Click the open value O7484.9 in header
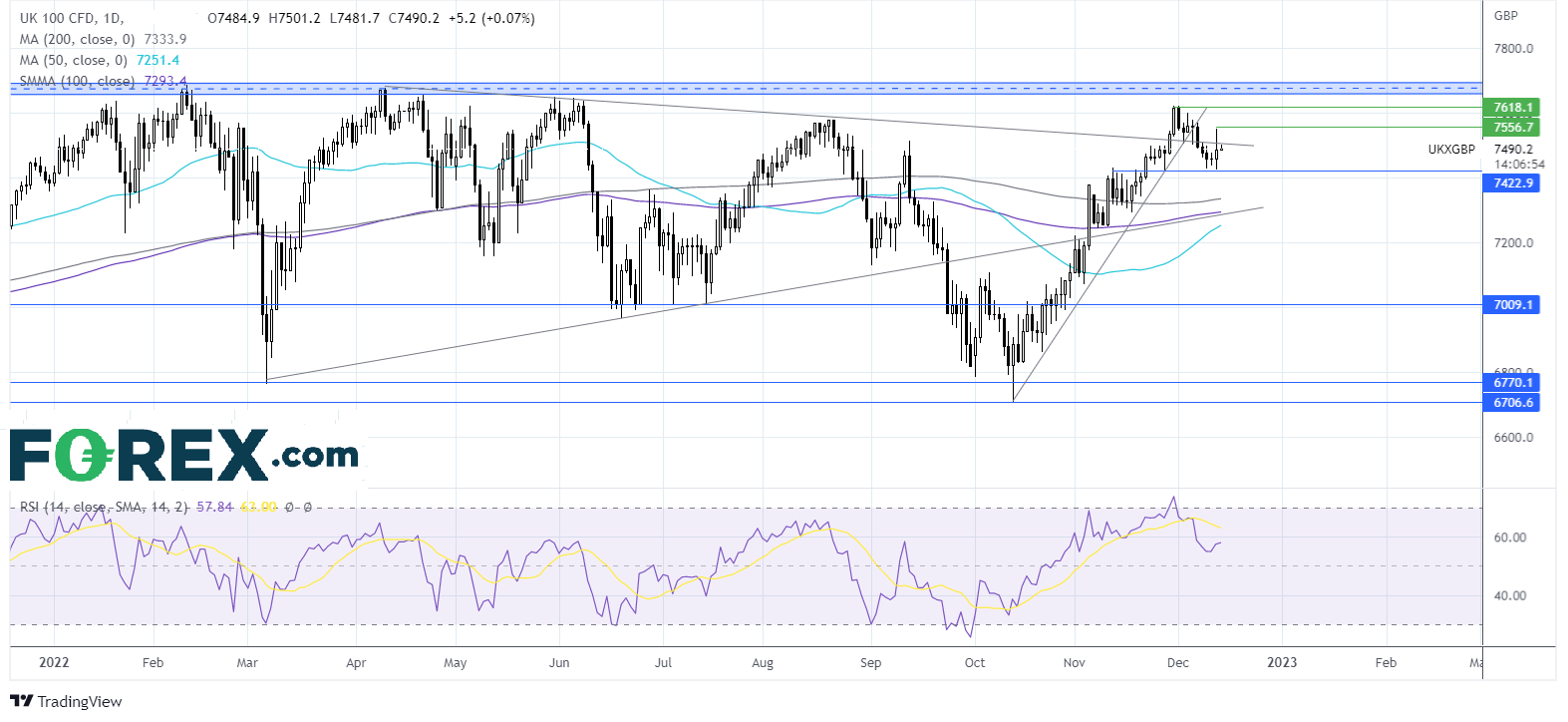Screen dimensions: 1568x722 (x=233, y=18)
